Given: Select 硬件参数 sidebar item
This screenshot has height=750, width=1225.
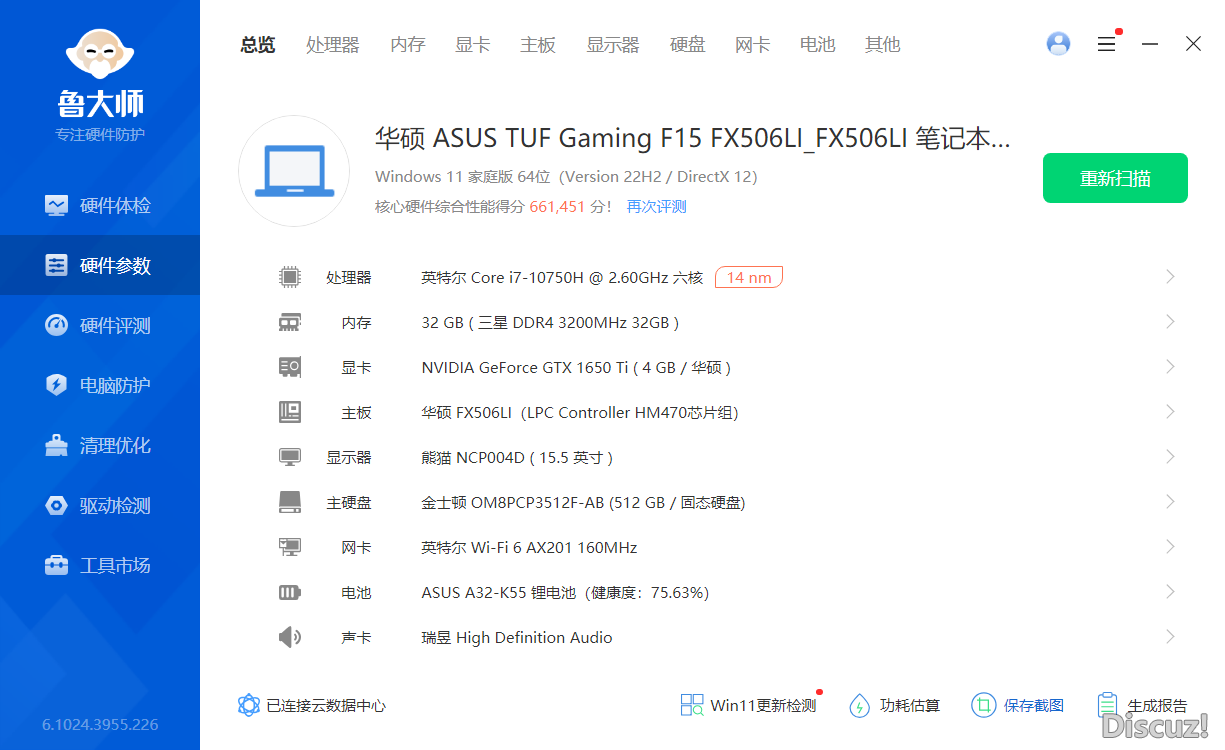Looking at the screenshot, I should coord(100,265).
